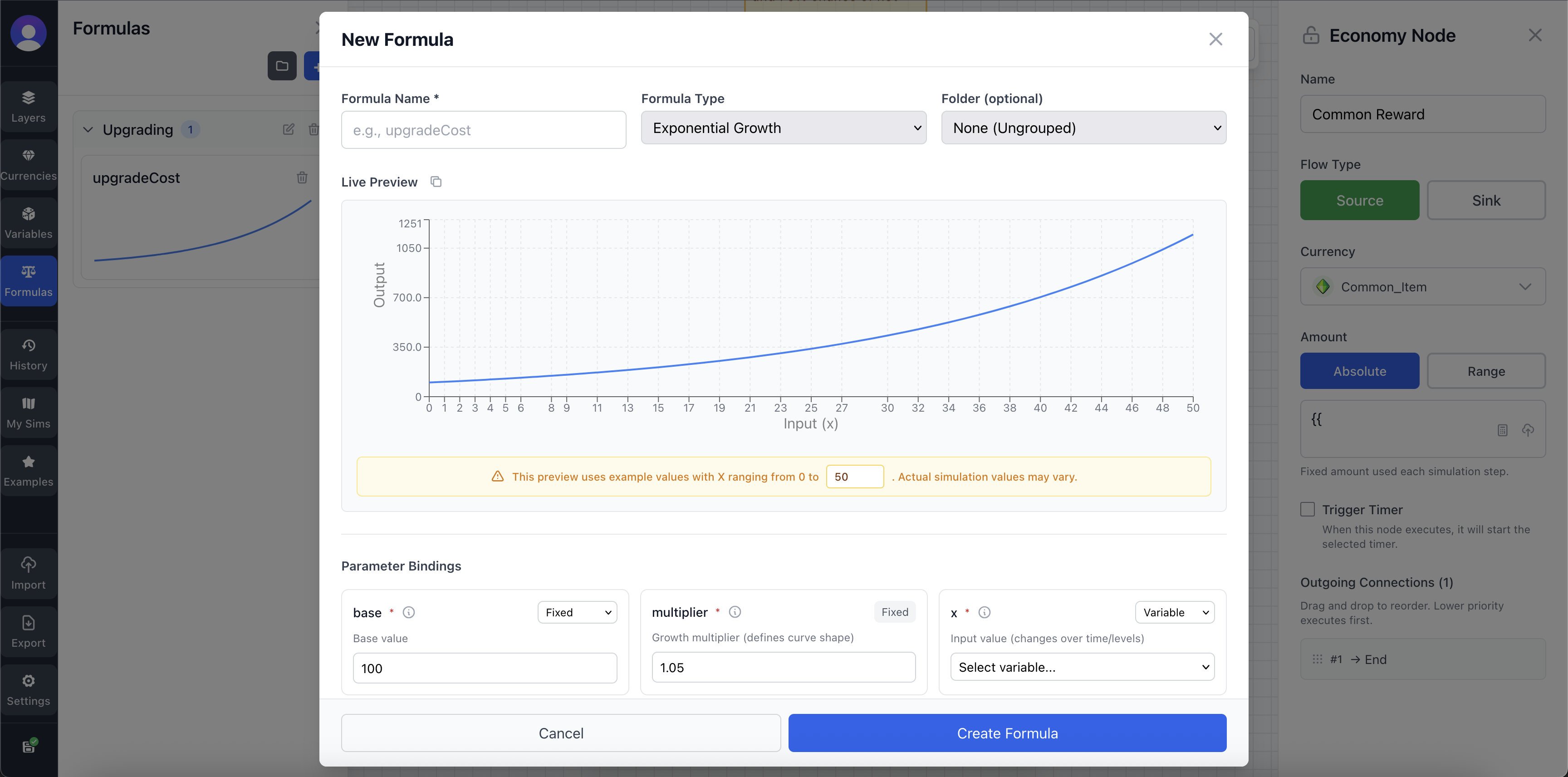Edit the Upgrading folder name

tap(289, 129)
